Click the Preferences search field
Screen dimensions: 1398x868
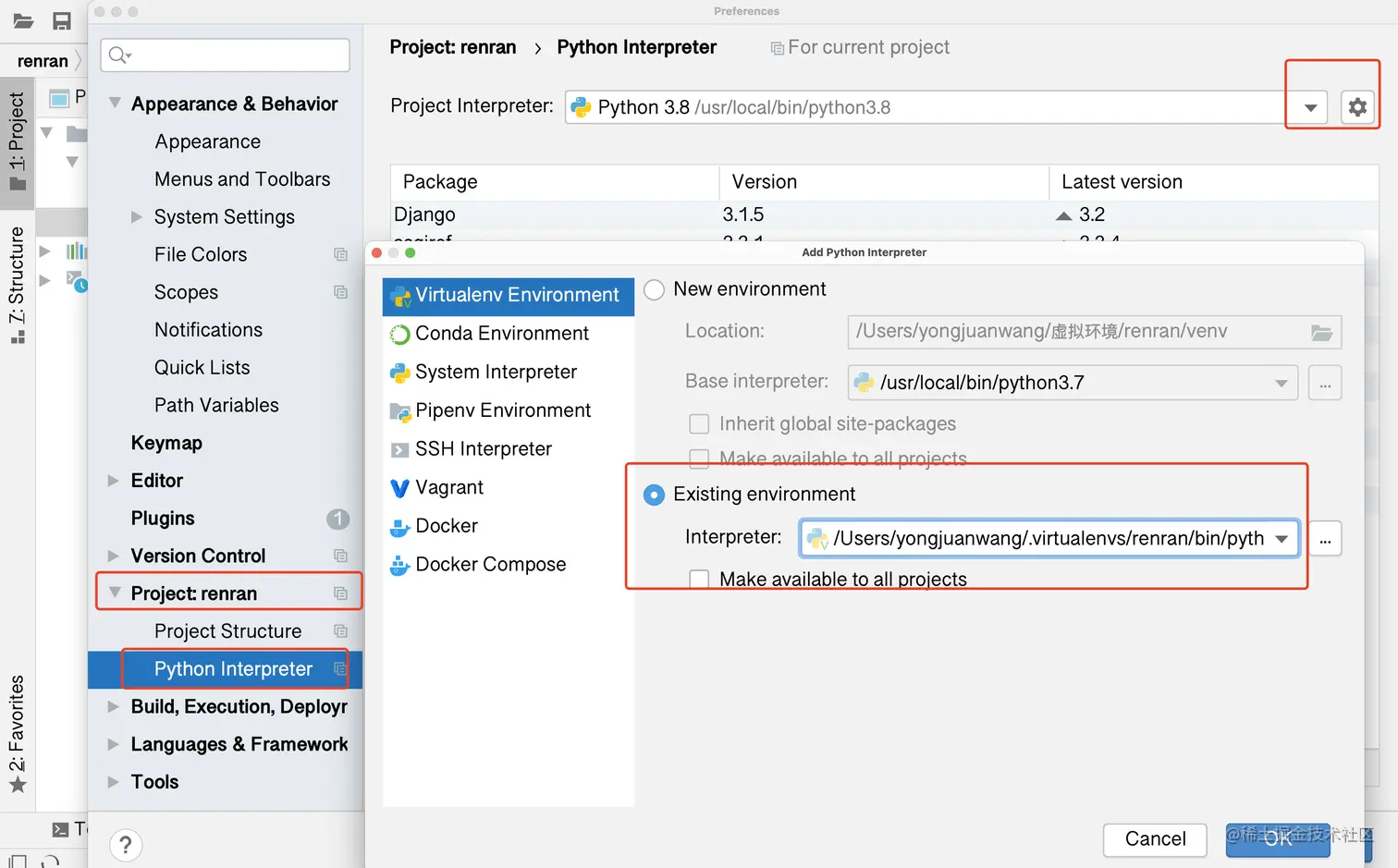coord(226,55)
